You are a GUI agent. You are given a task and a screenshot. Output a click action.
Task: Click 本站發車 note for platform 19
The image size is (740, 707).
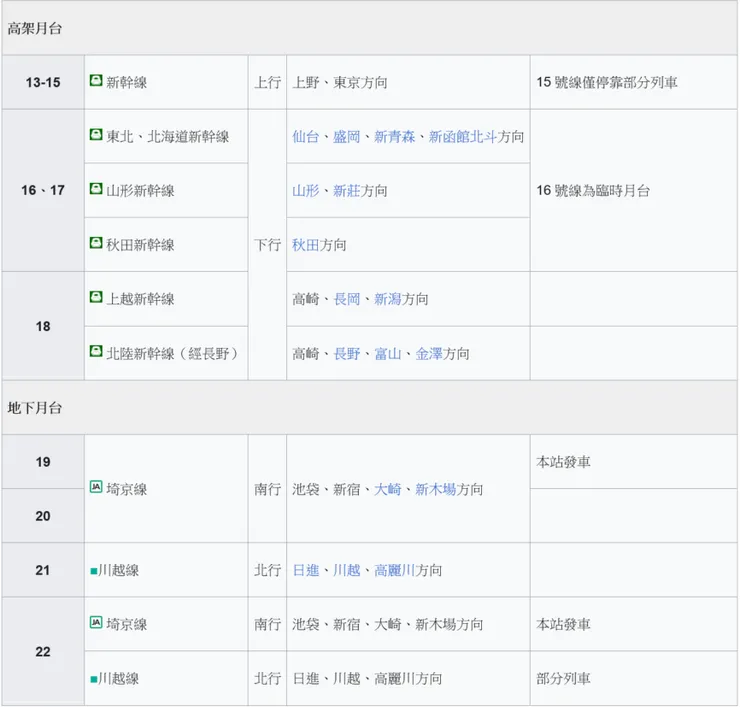click(563, 462)
